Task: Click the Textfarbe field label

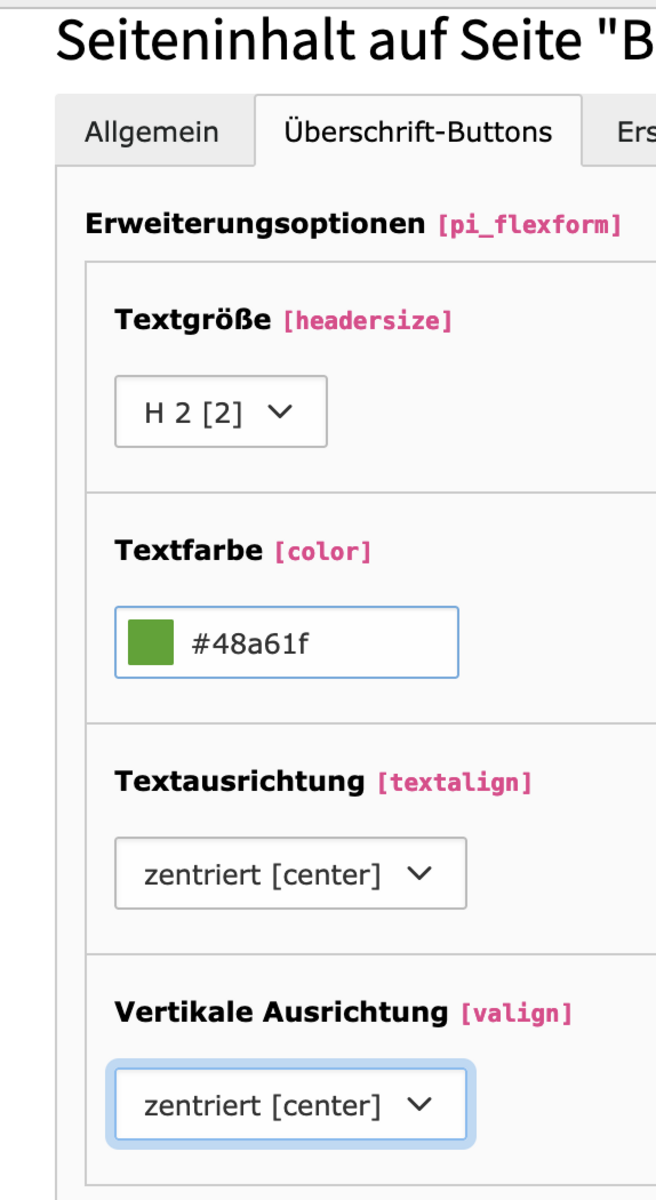Action: [x=189, y=550]
